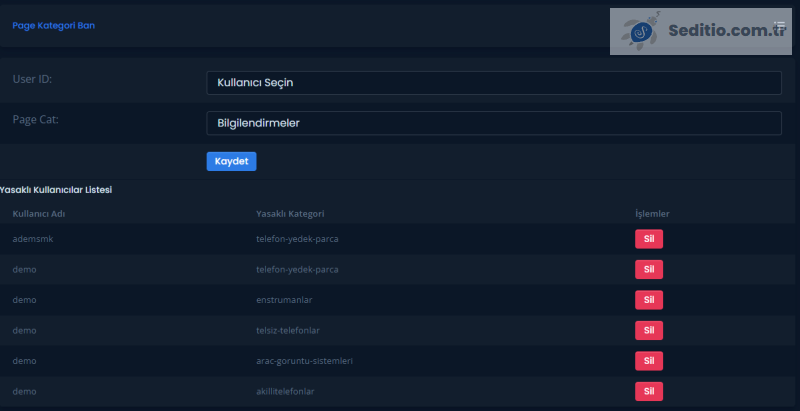Click Sil on the telsiz-telefonlar row

coord(648,330)
